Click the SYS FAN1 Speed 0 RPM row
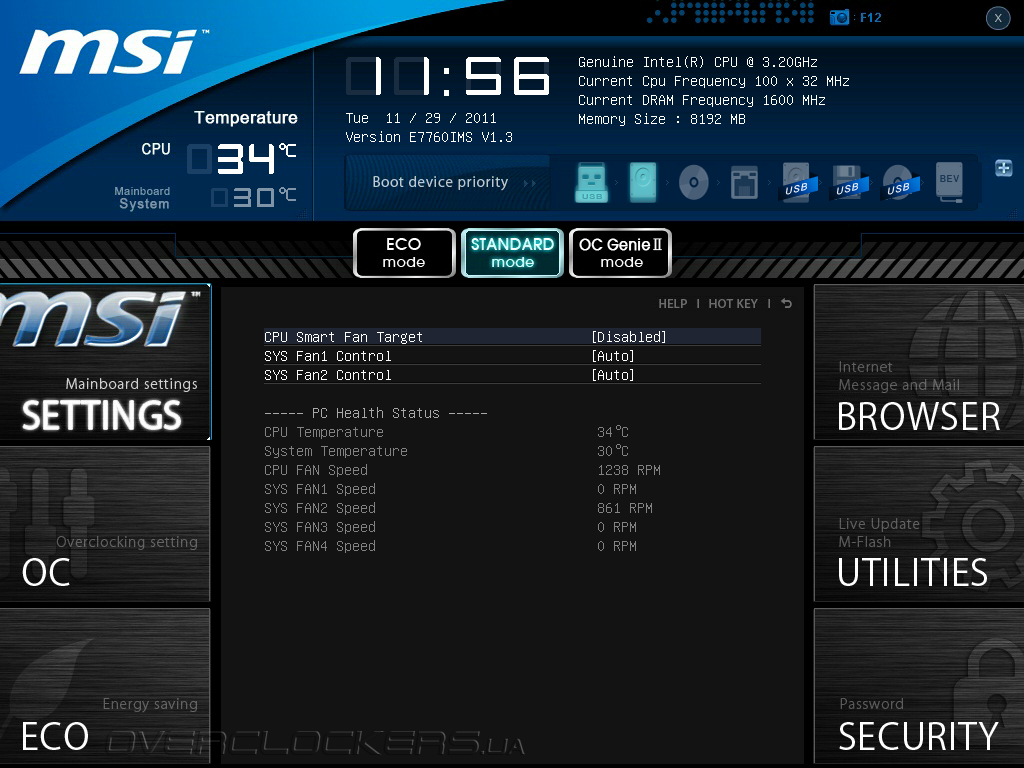 pos(451,489)
